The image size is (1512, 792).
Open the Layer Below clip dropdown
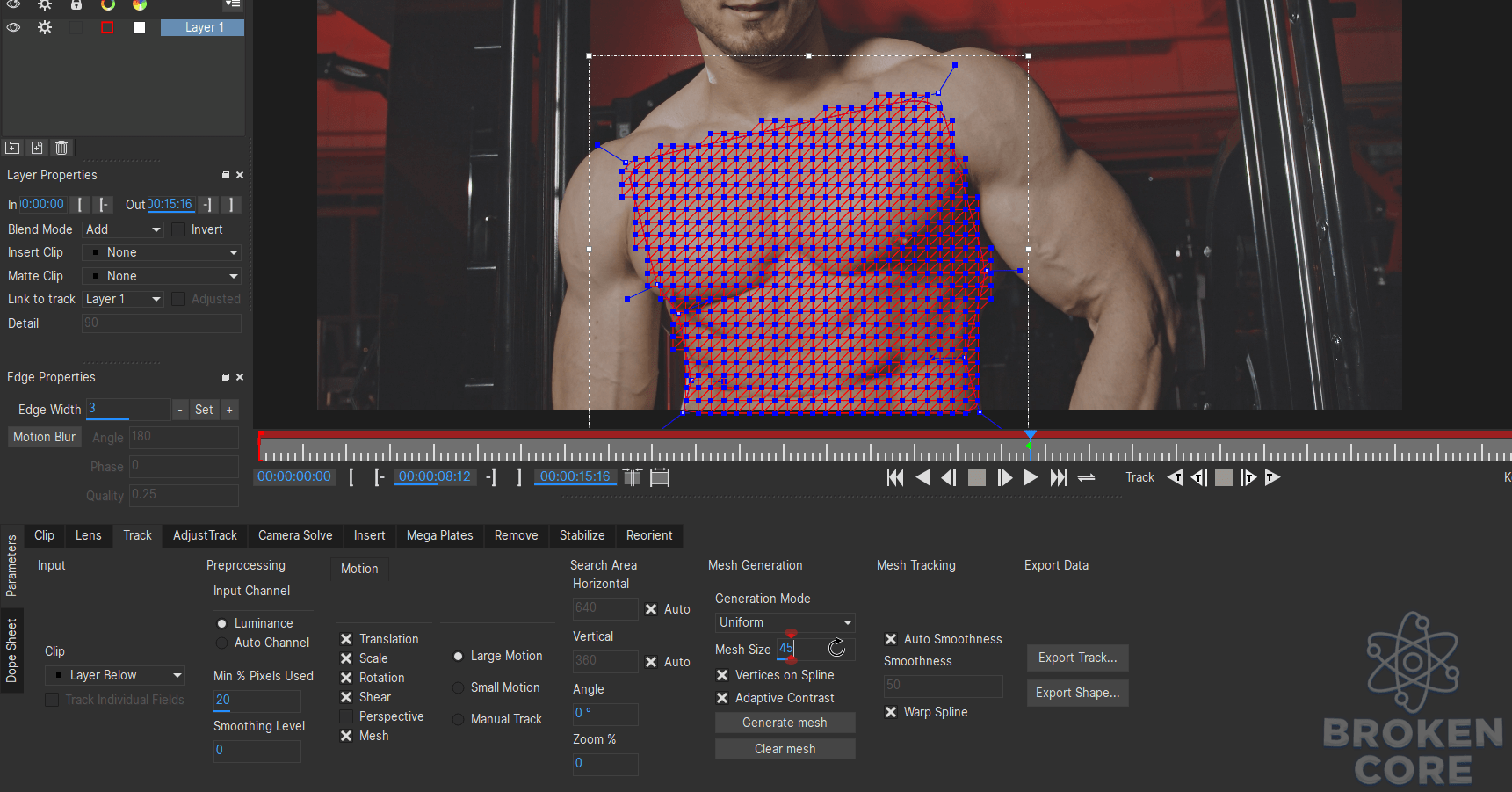114,675
